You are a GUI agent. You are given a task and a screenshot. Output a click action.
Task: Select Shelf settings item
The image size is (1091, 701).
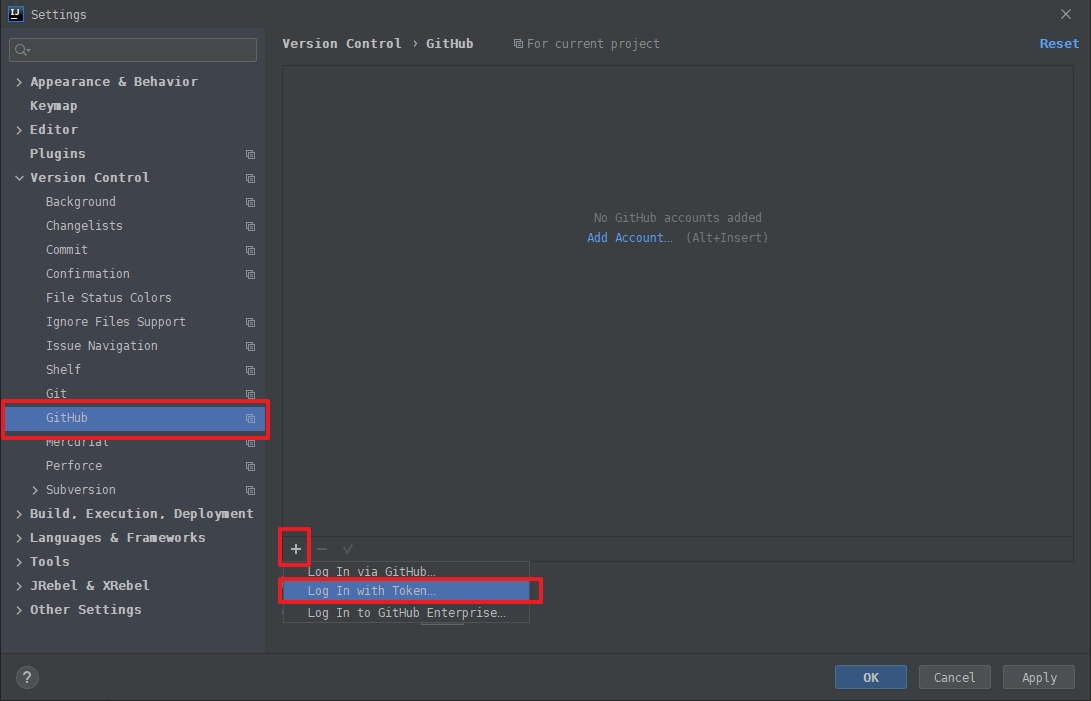[63, 370]
